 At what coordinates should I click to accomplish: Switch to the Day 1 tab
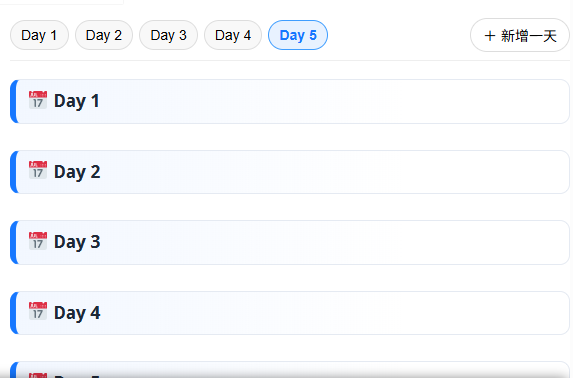click(39, 35)
